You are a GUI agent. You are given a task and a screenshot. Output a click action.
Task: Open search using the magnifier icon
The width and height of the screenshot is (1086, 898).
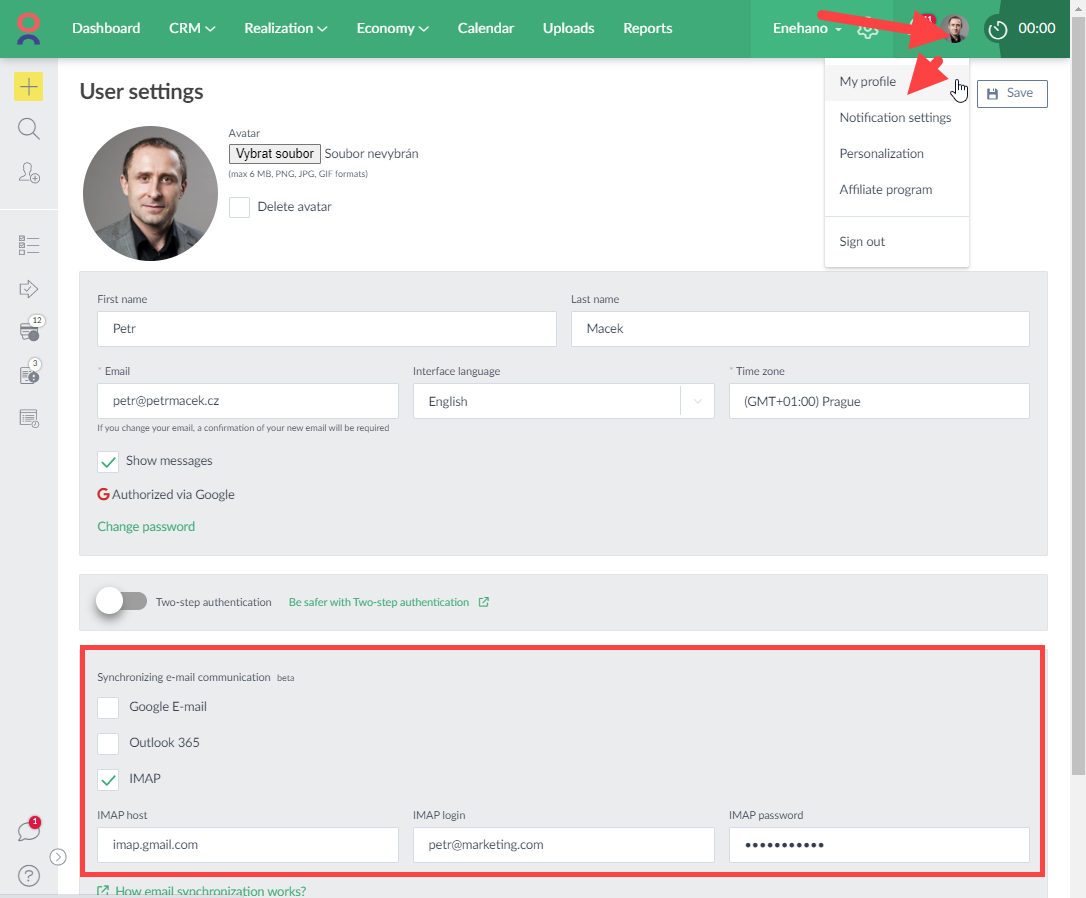[x=28, y=128]
